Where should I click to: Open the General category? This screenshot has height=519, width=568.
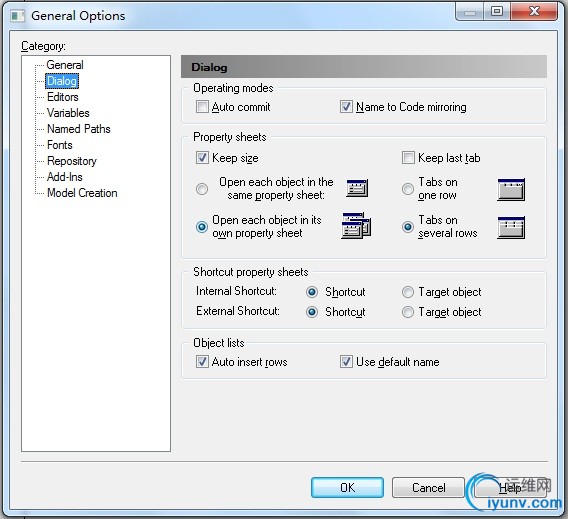(65, 65)
